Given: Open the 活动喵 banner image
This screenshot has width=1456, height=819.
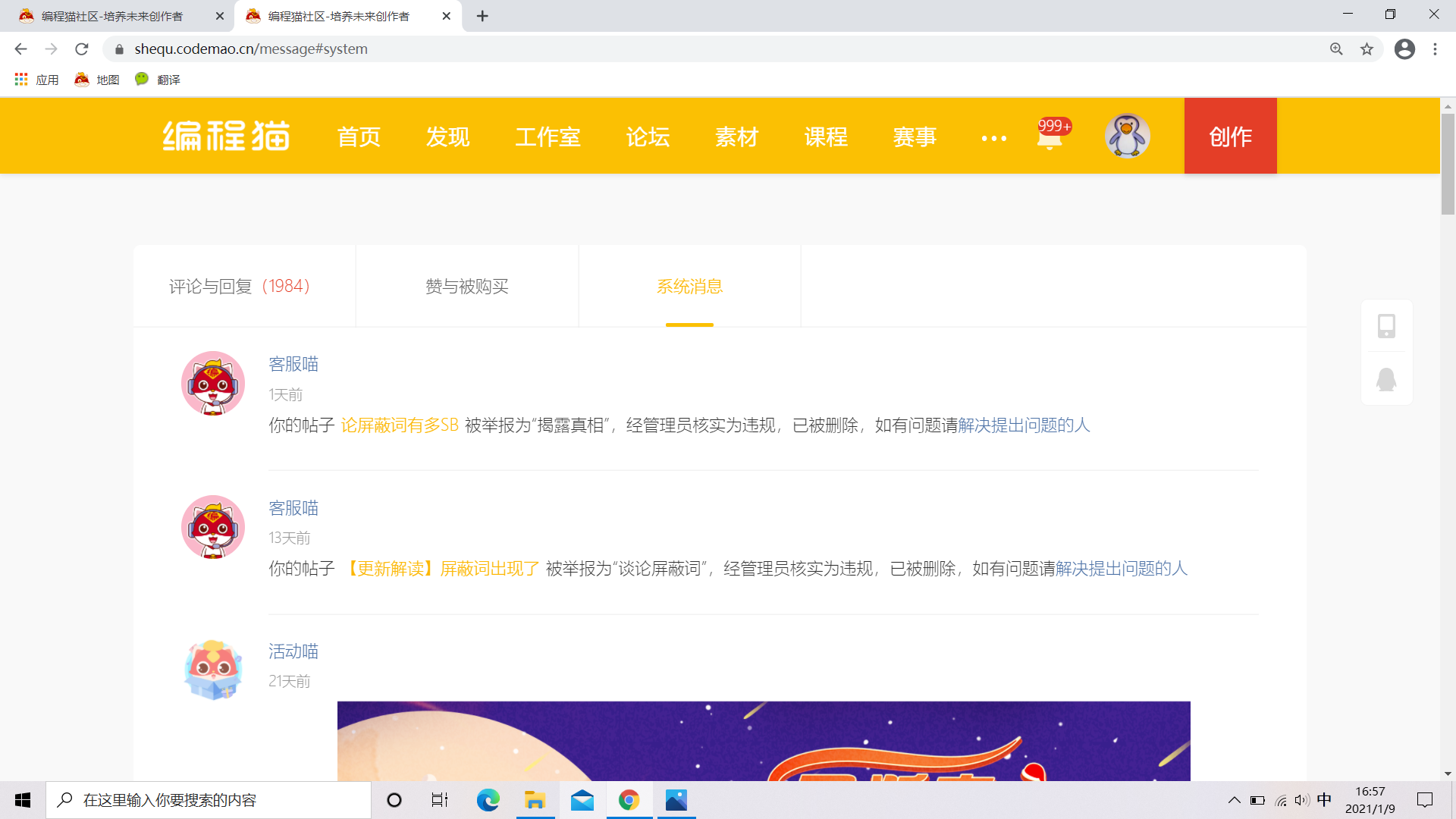Looking at the screenshot, I should (764, 741).
